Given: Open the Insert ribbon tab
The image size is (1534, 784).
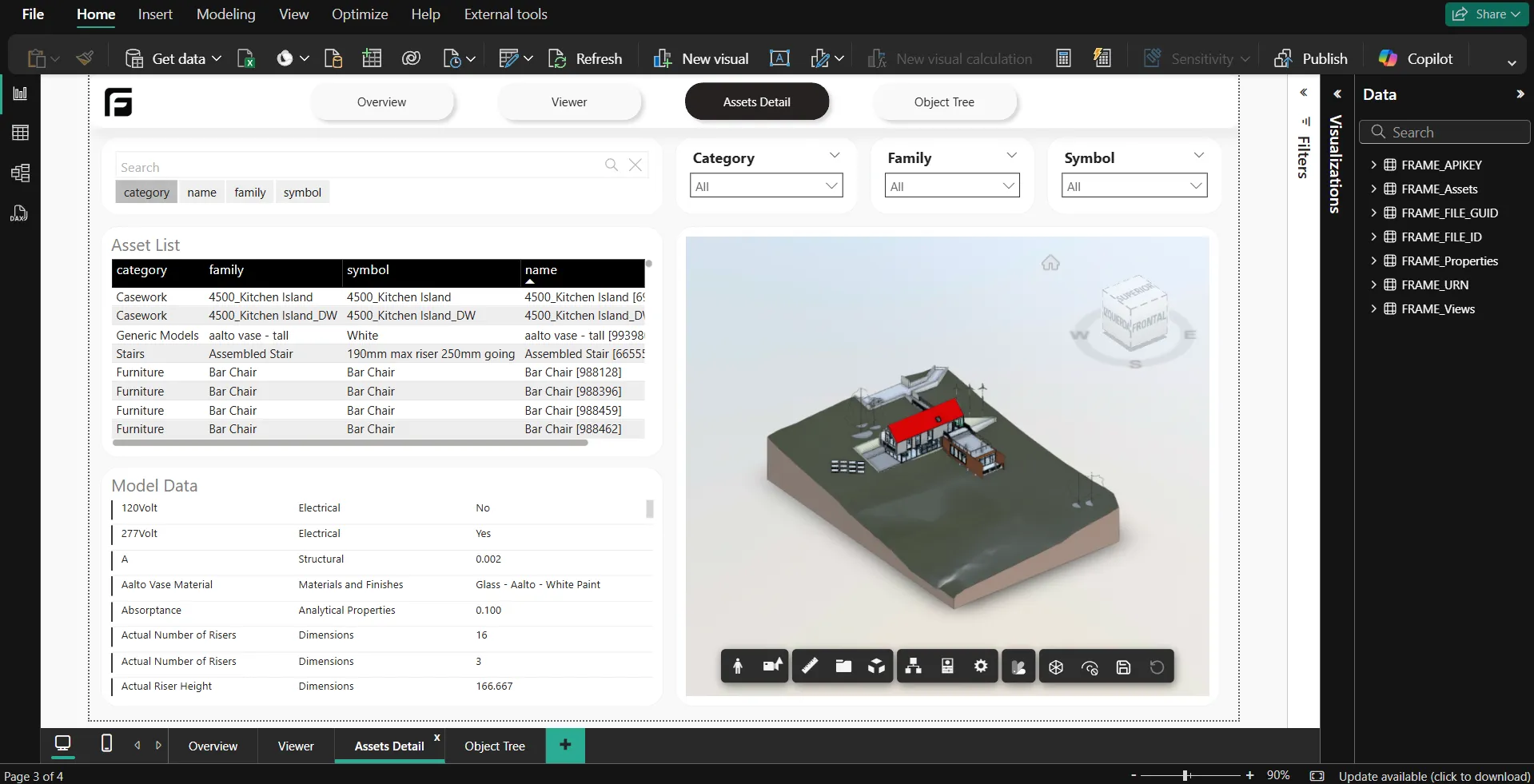Looking at the screenshot, I should click(155, 14).
